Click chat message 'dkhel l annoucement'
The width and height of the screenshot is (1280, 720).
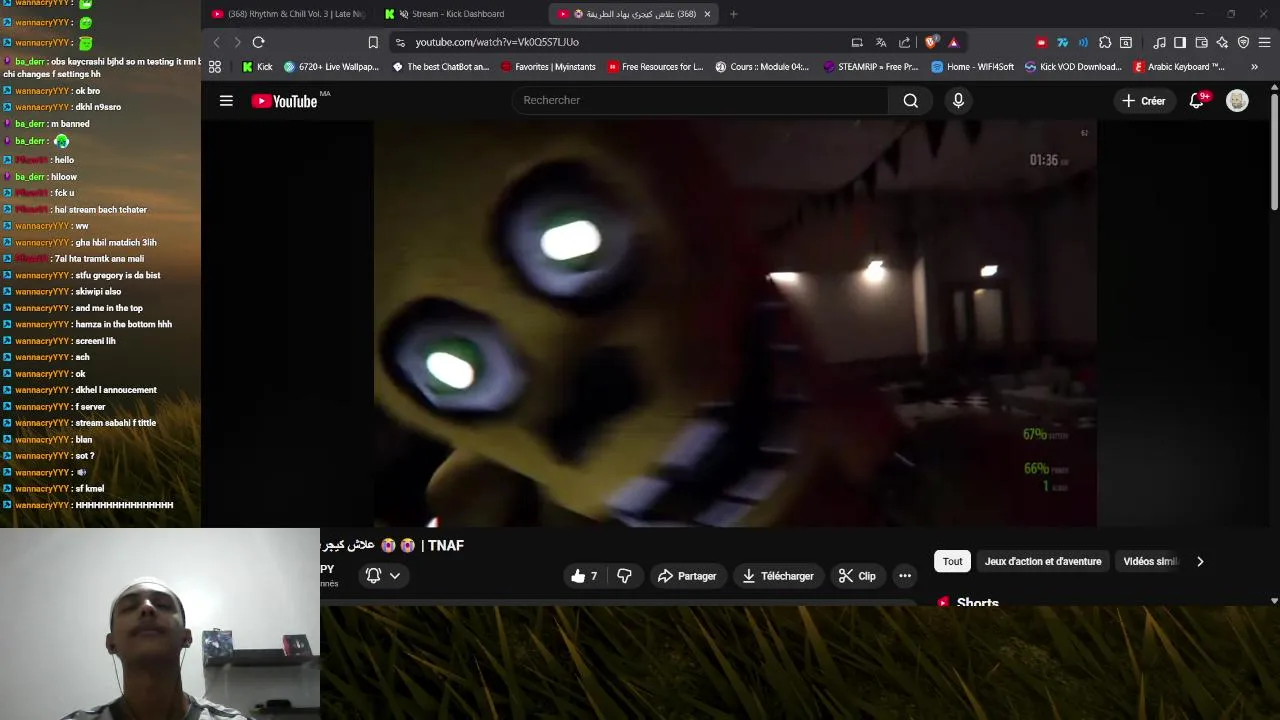point(116,390)
